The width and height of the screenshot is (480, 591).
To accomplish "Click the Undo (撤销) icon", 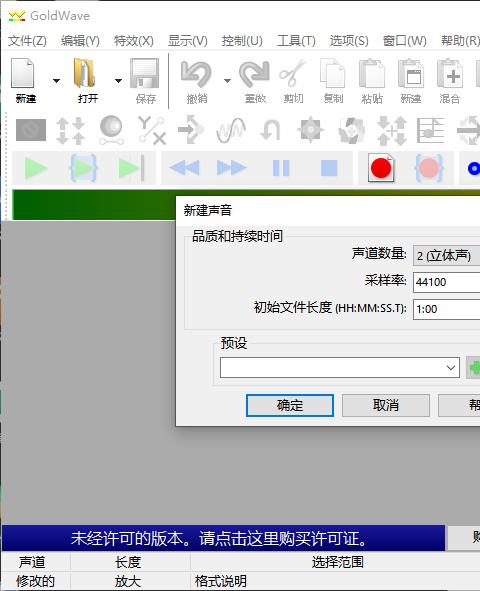I will tap(196, 73).
